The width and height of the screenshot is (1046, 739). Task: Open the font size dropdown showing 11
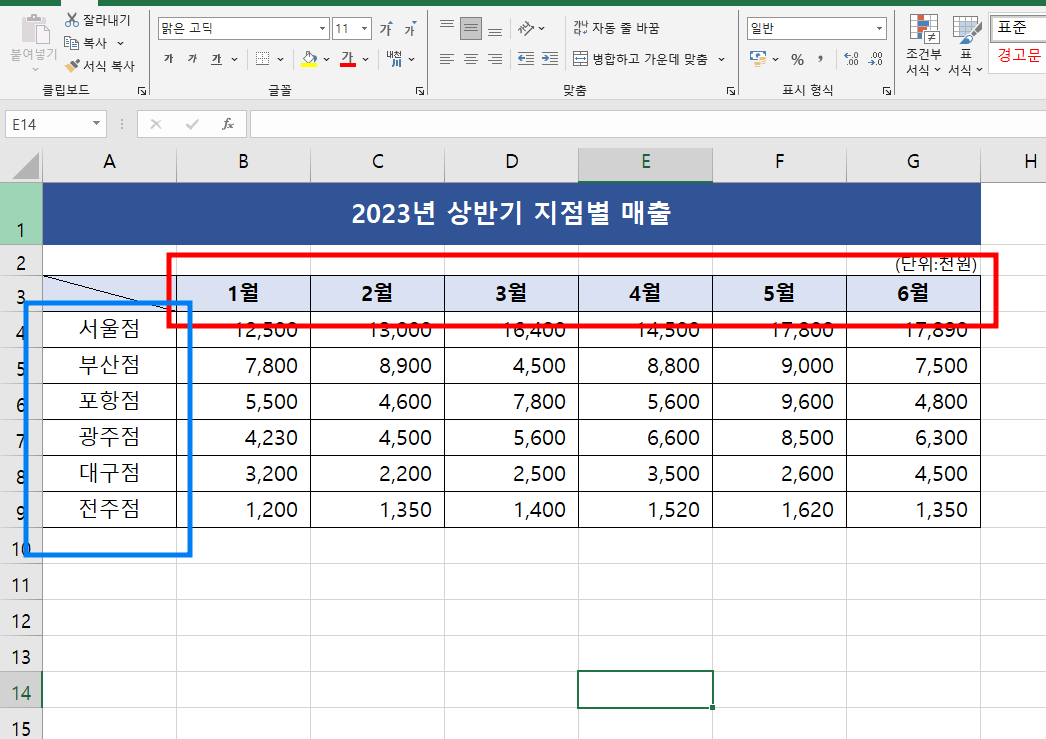coord(364,29)
